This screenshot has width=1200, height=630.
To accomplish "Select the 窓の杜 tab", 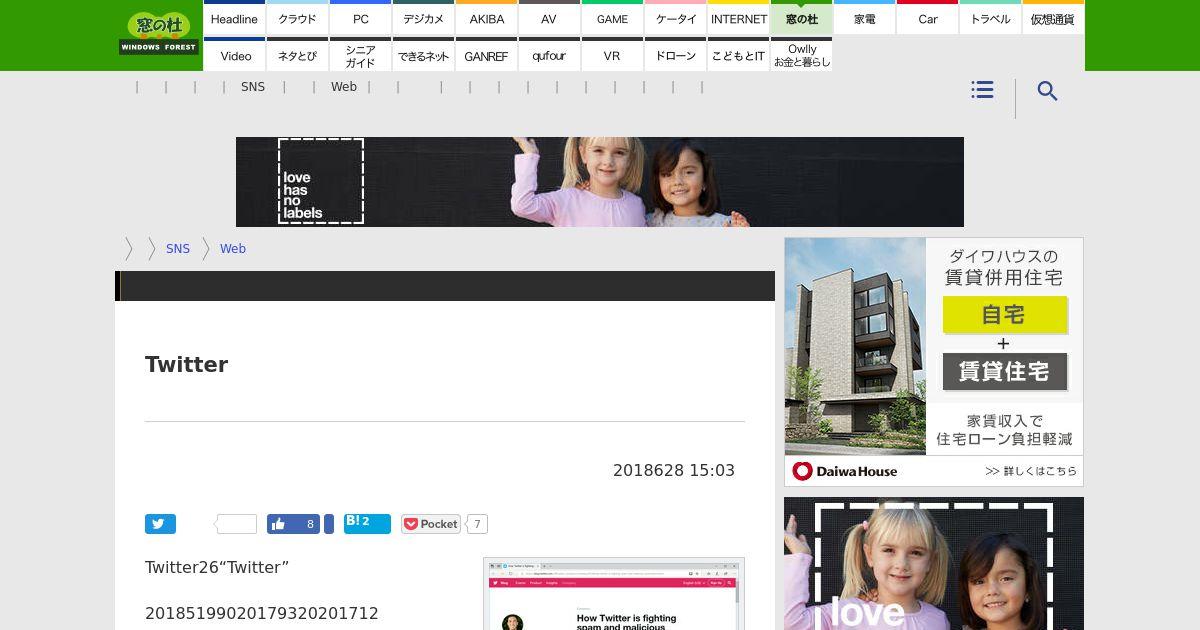I will tap(802, 18).
